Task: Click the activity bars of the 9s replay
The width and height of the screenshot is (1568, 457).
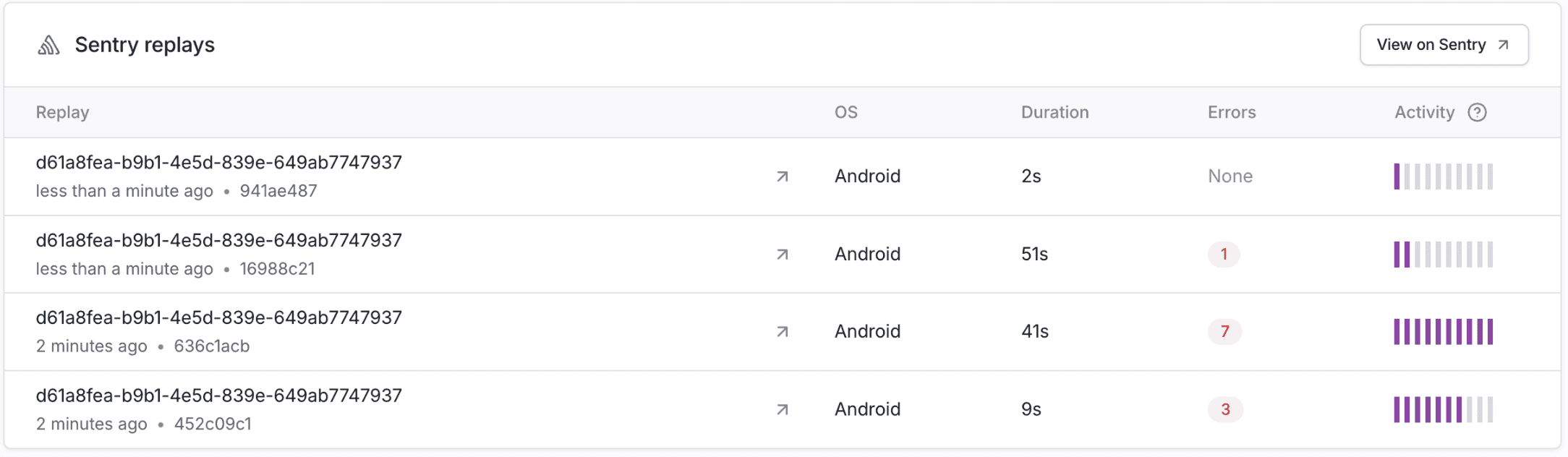Action: pos(1444,410)
